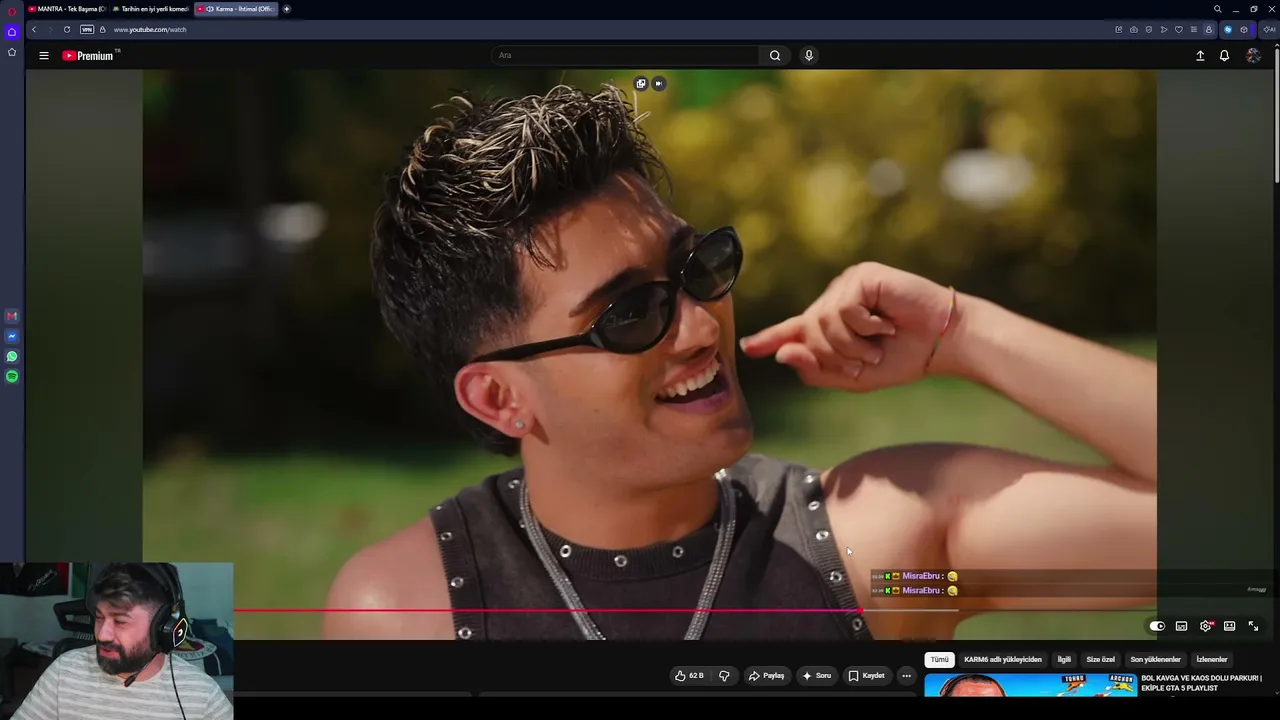
Task: Open the new tab plus button
Action: coord(286,9)
